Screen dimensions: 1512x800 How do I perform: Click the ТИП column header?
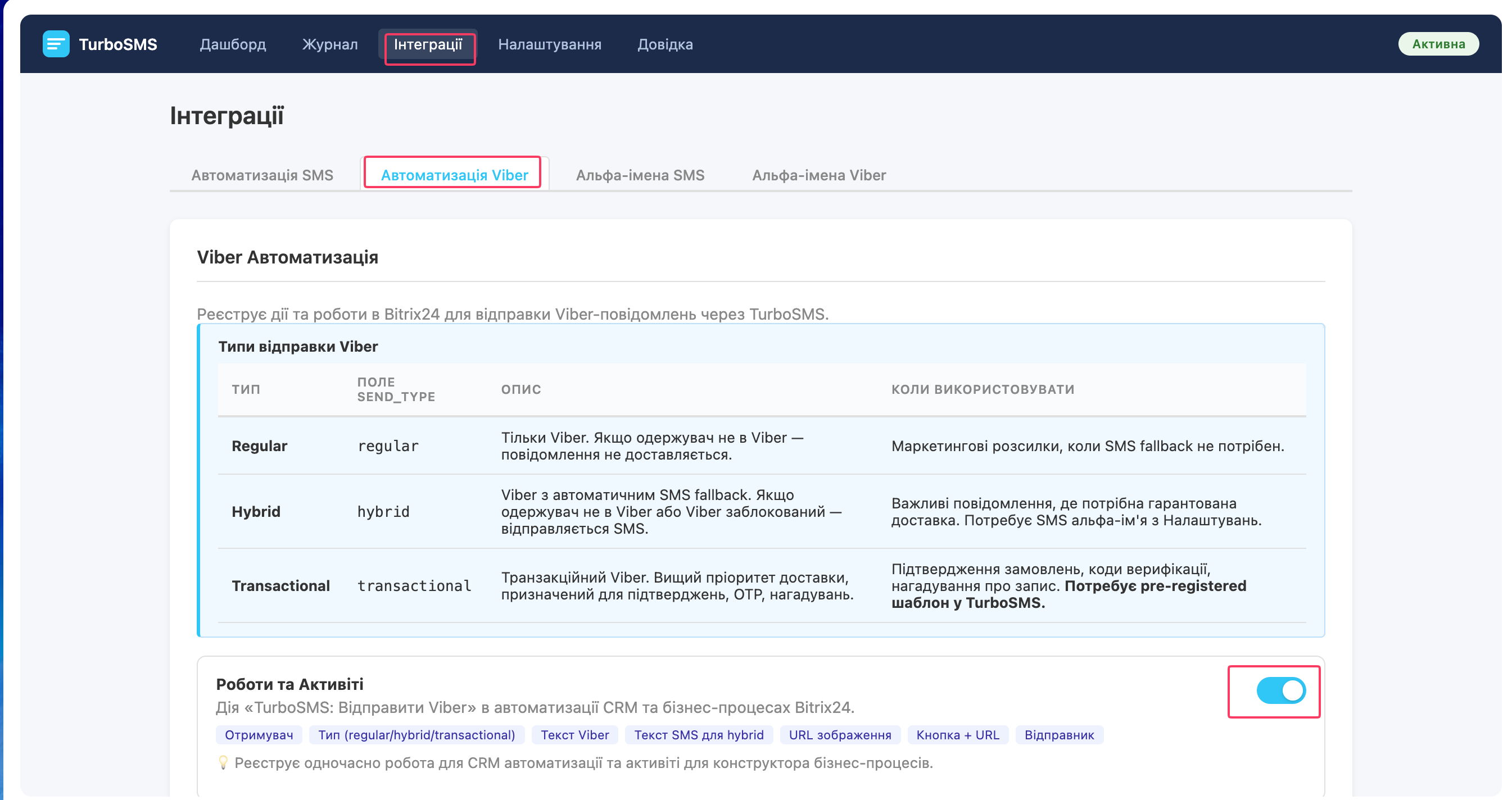(x=246, y=389)
